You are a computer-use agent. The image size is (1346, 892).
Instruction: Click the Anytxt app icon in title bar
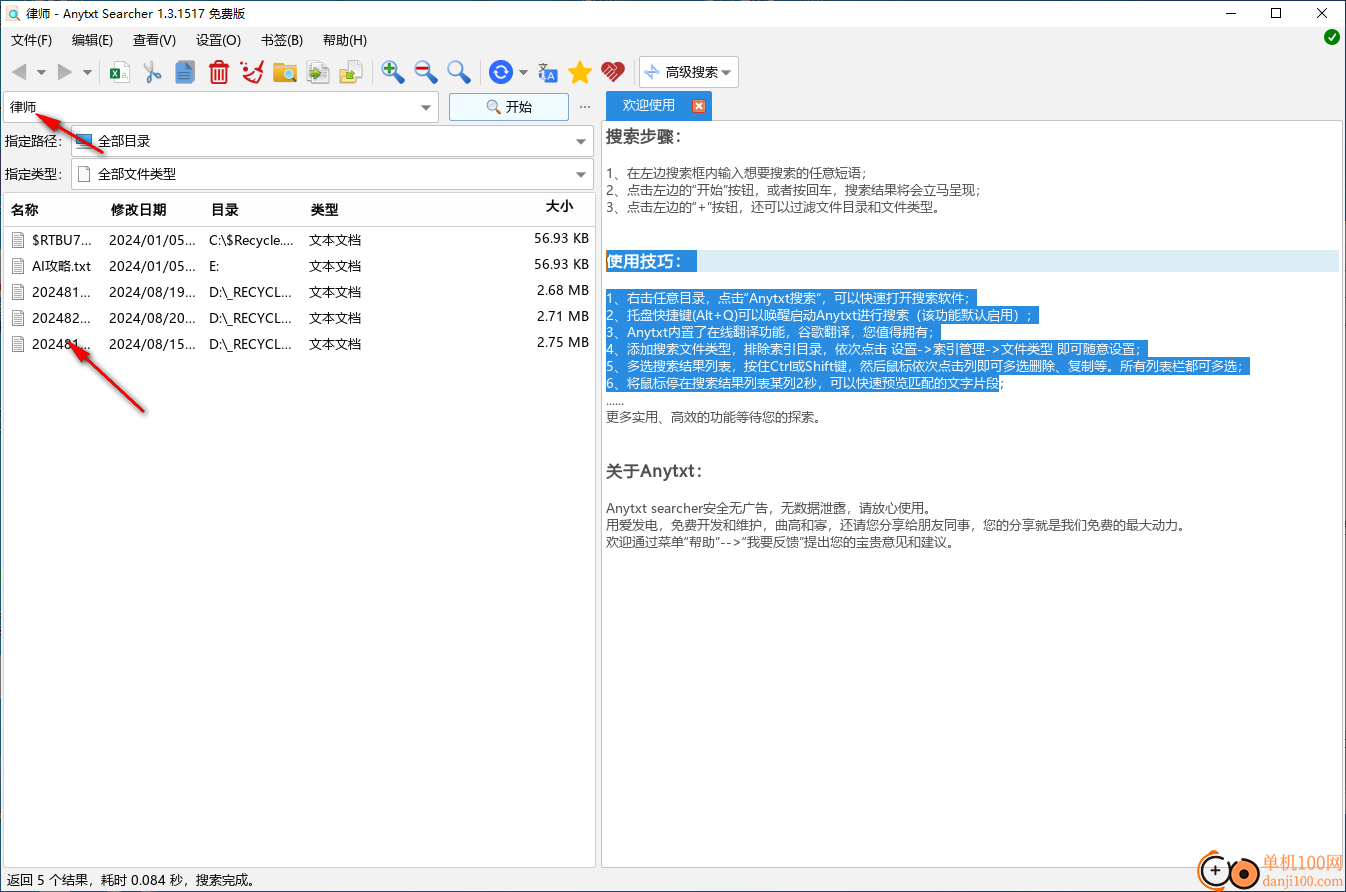pyautogui.click(x=14, y=13)
